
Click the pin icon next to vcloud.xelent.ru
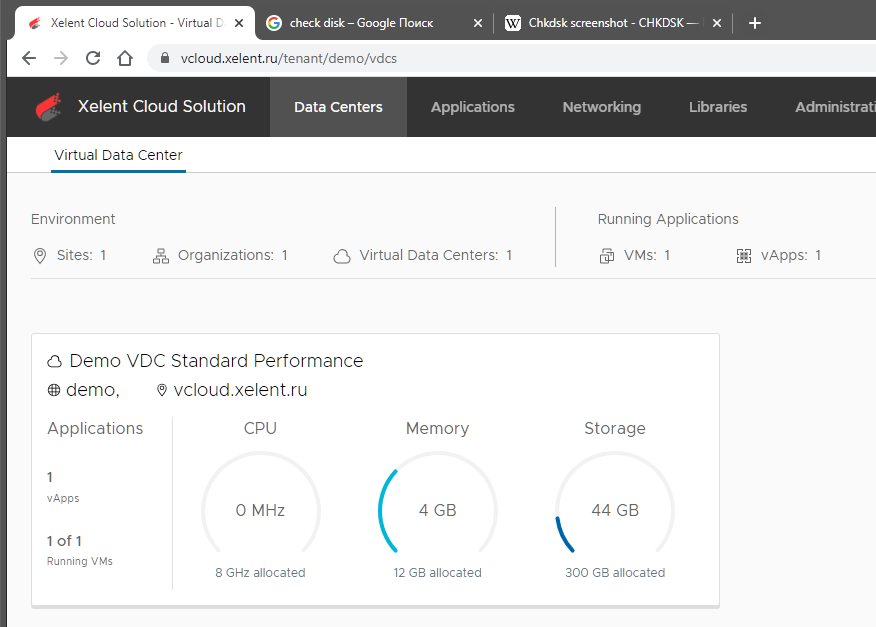(162, 390)
